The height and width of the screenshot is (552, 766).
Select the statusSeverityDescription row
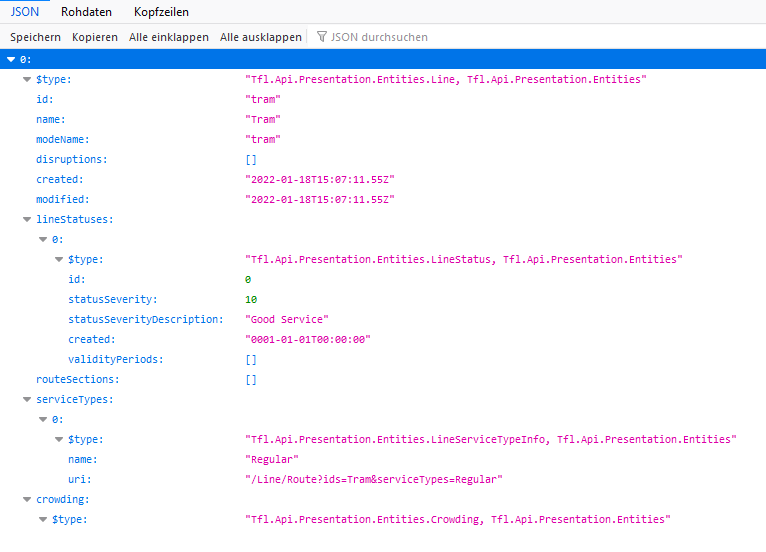tap(145, 320)
